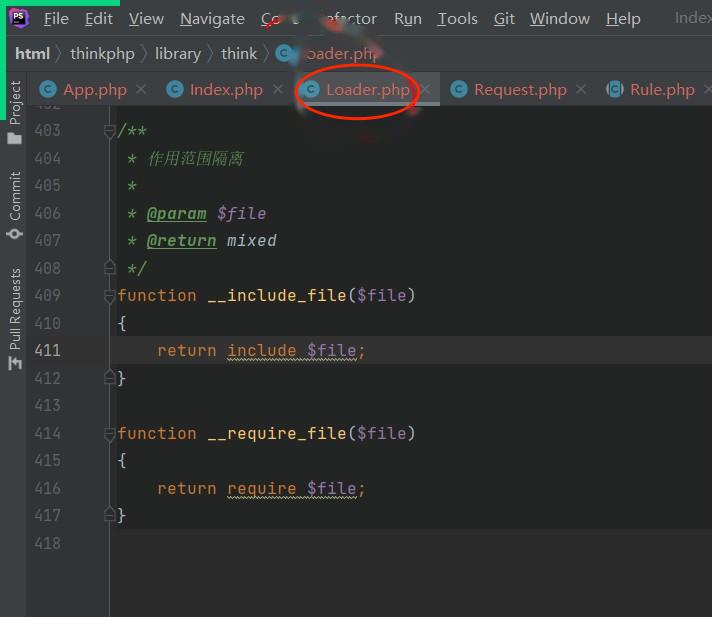Click the @param doc tag
Screen dimensions: 712x617
(177, 214)
